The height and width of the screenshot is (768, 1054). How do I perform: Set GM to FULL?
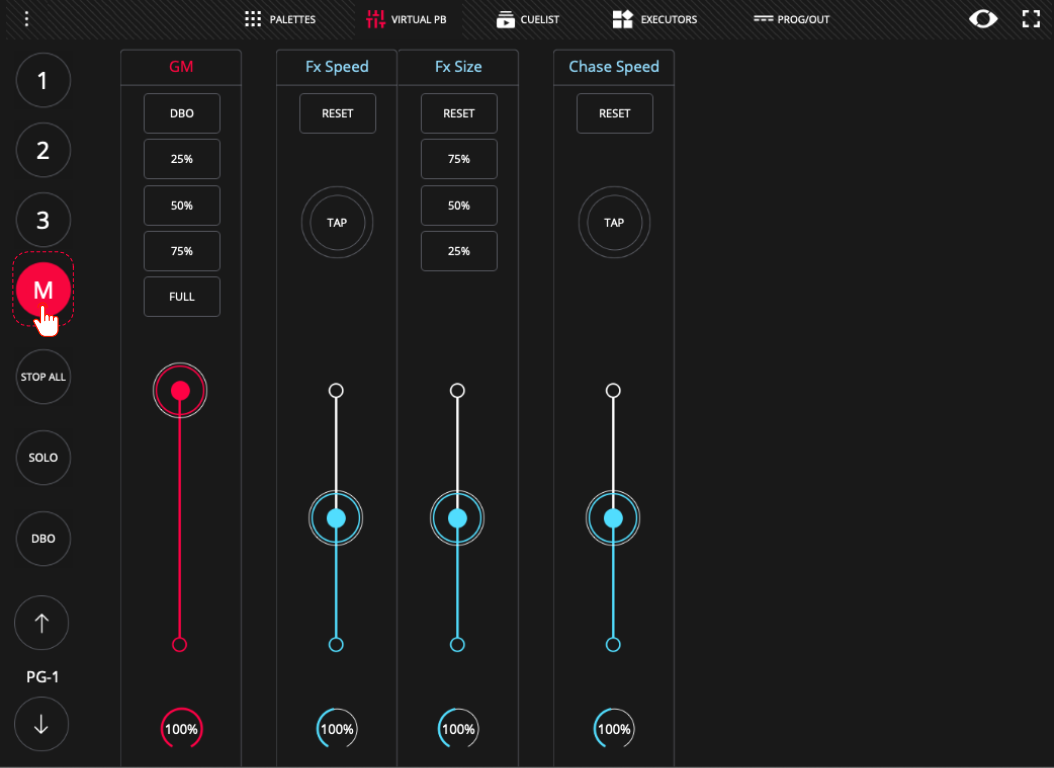pos(181,297)
